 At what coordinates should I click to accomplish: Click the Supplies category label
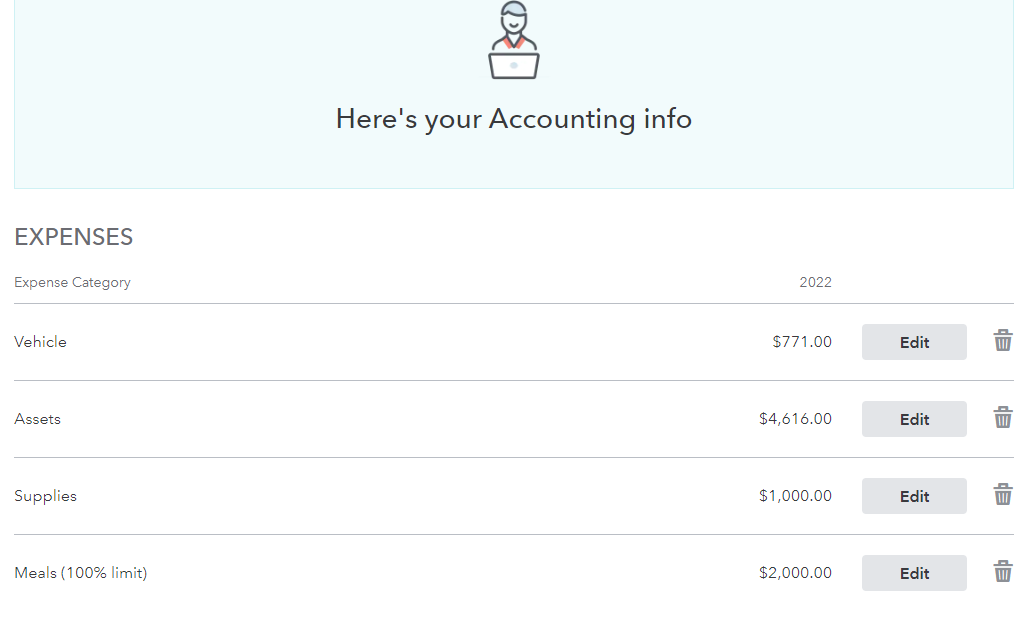pyautogui.click(x=45, y=496)
